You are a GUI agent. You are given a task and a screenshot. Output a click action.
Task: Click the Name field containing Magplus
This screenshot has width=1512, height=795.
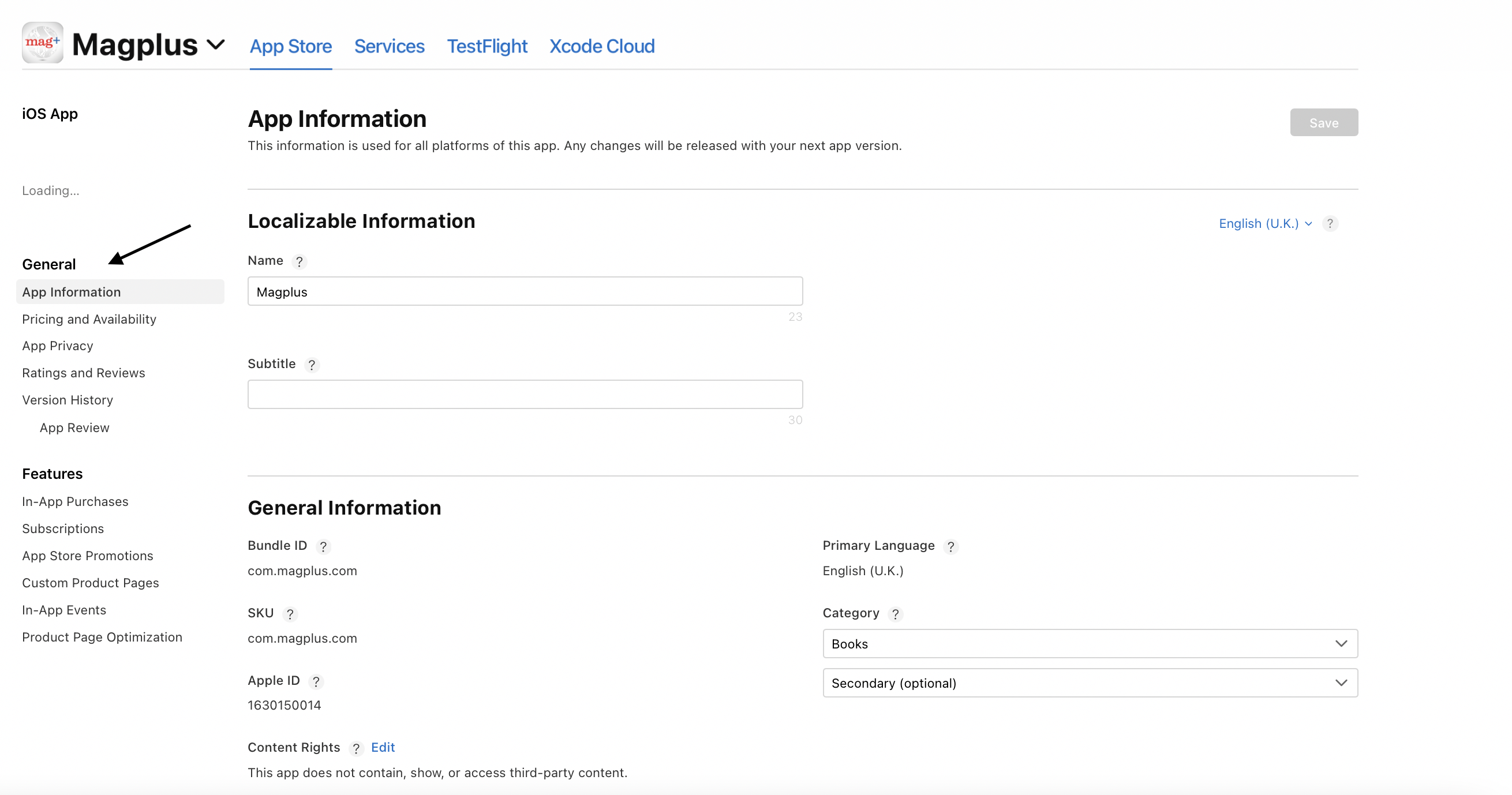[525, 291]
